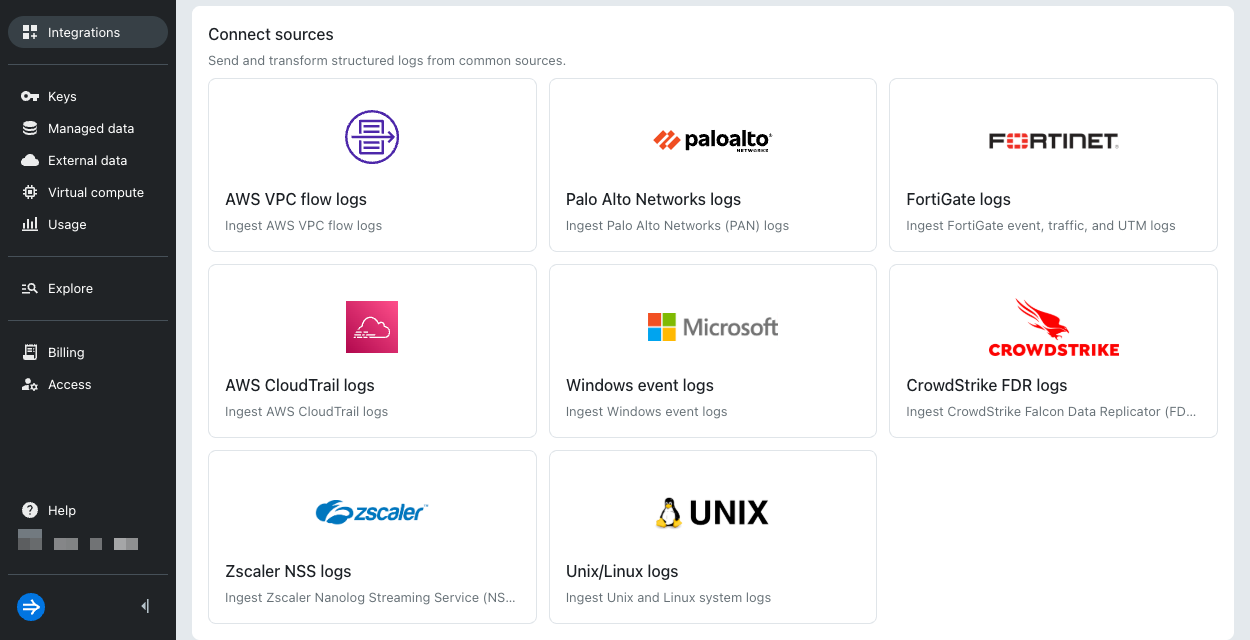Open FortiGate logs title

pyautogui.click(x=958, y=199)
